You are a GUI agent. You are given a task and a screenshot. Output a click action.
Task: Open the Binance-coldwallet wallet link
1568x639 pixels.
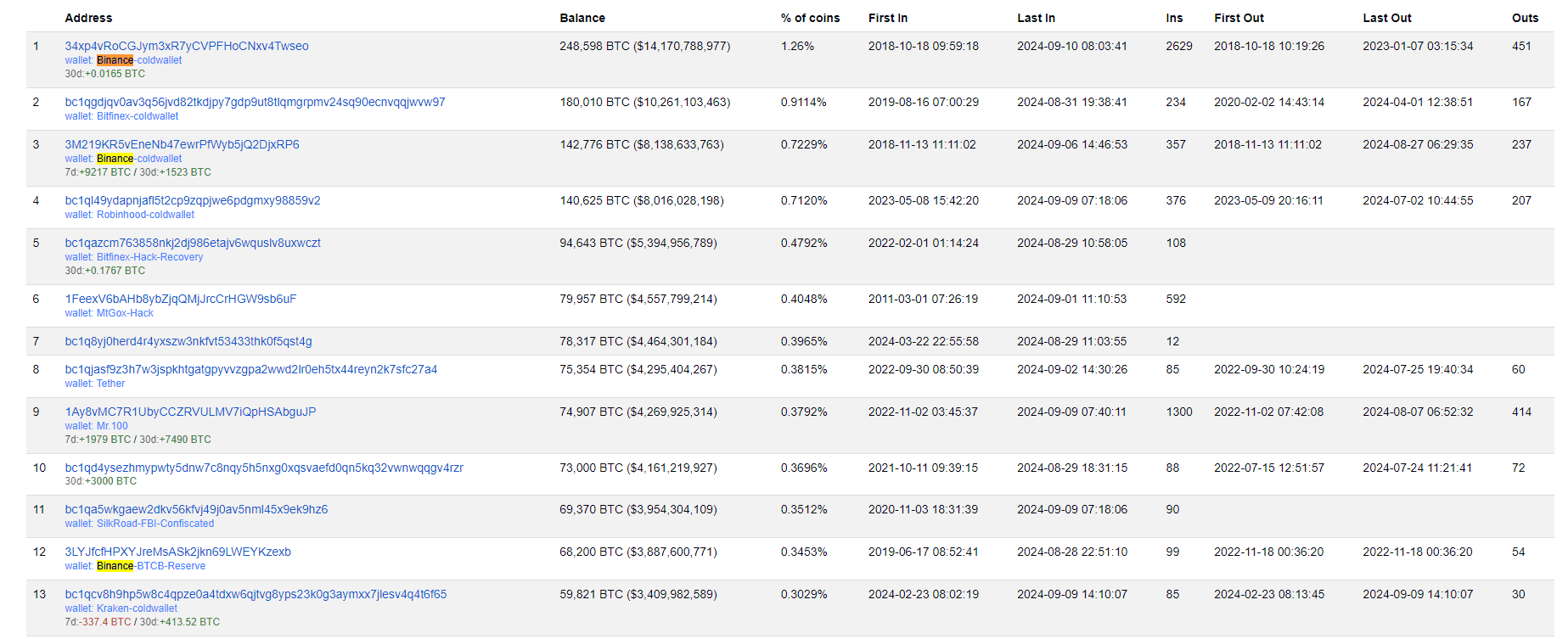point(130,59)
